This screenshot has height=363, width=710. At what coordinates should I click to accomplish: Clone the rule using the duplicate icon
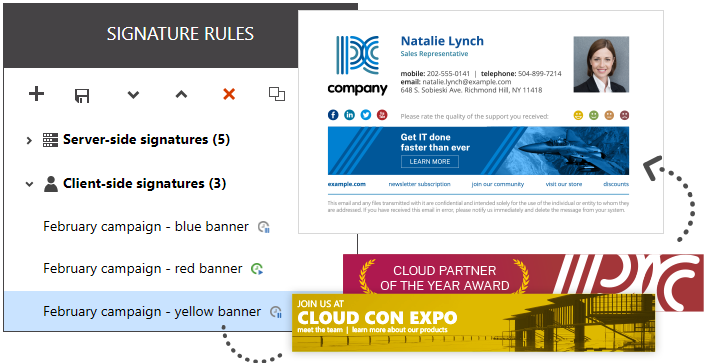coord(277,94)
